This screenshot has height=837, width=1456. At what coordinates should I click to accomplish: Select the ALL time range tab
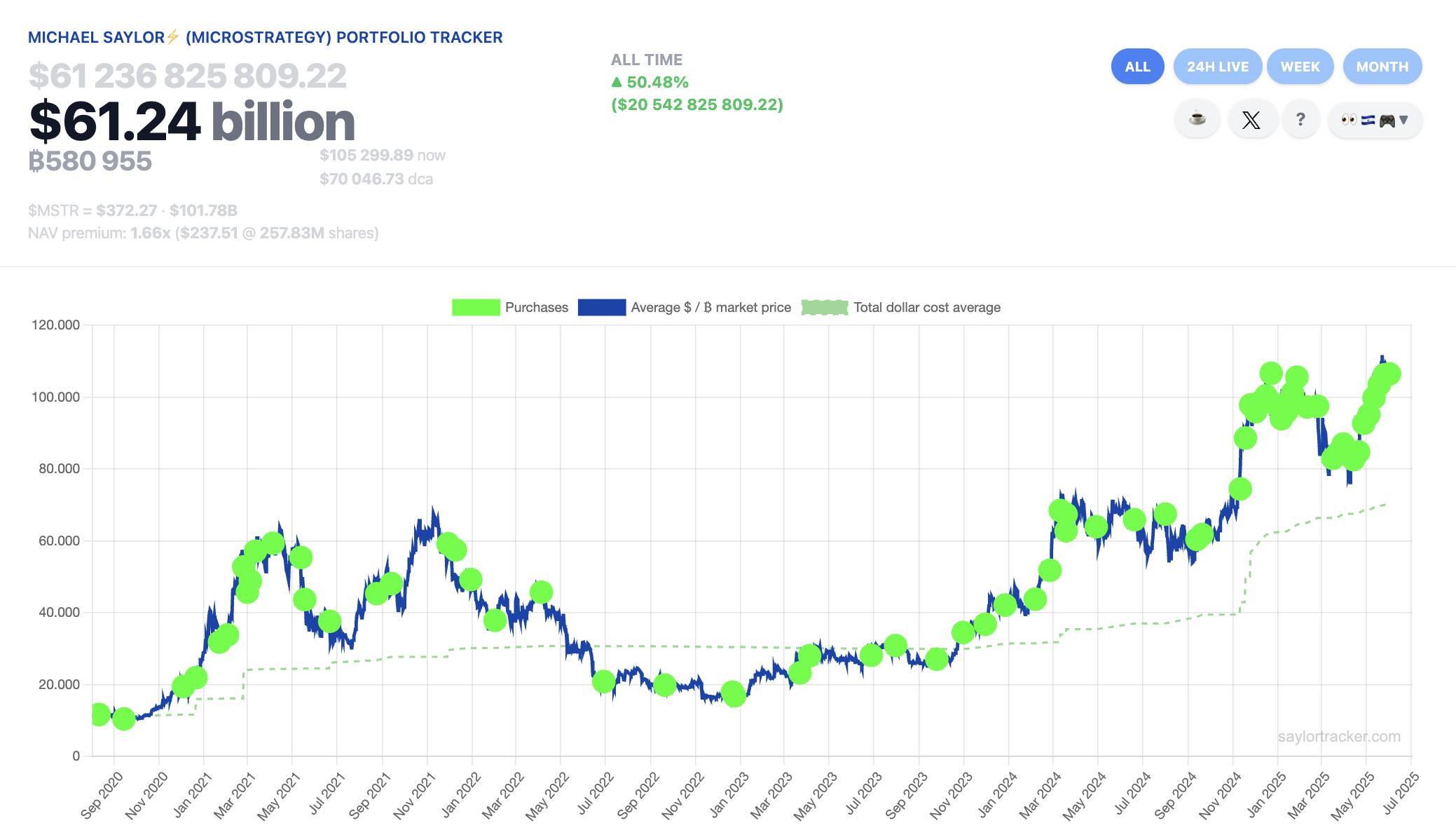[1137, 67]
